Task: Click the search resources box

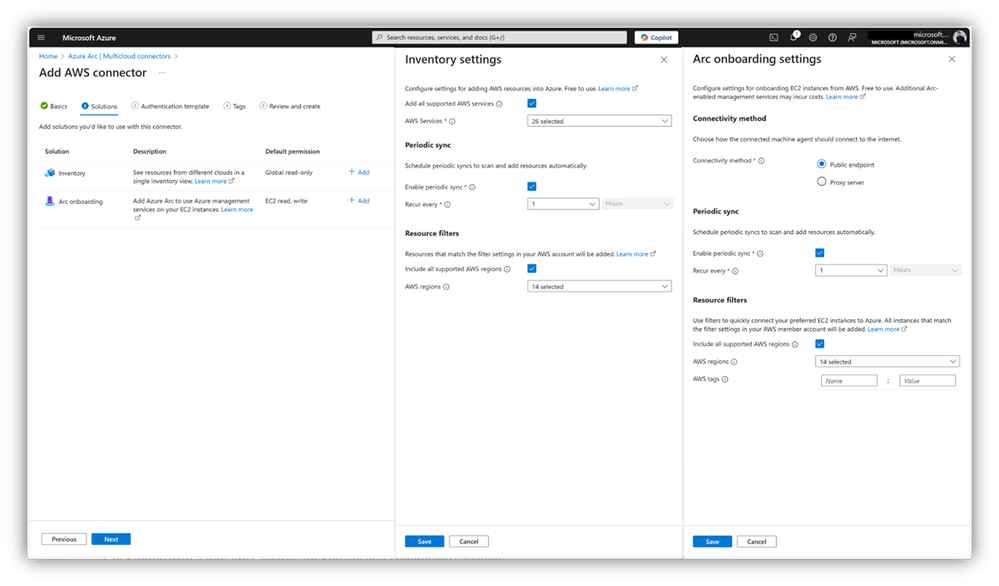Action: coord(500,38)
